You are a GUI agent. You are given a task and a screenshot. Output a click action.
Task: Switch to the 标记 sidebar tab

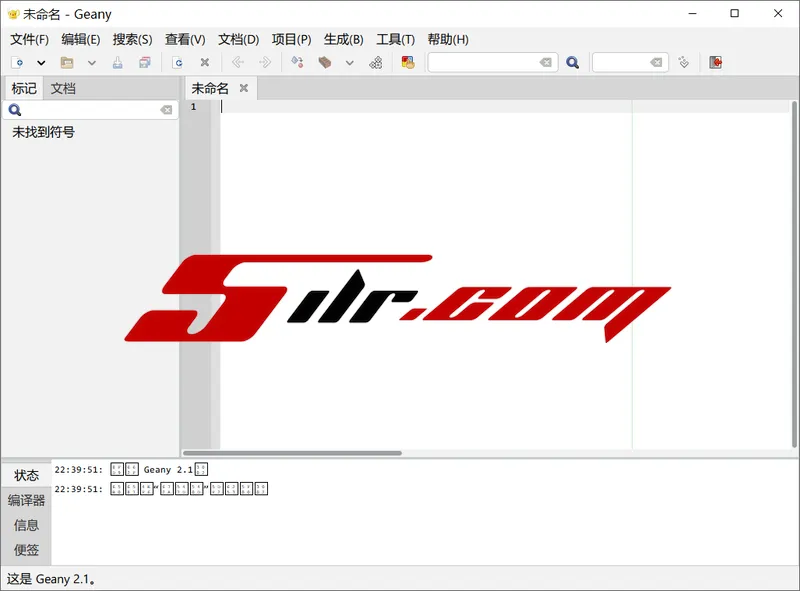[x=24, y=88]
